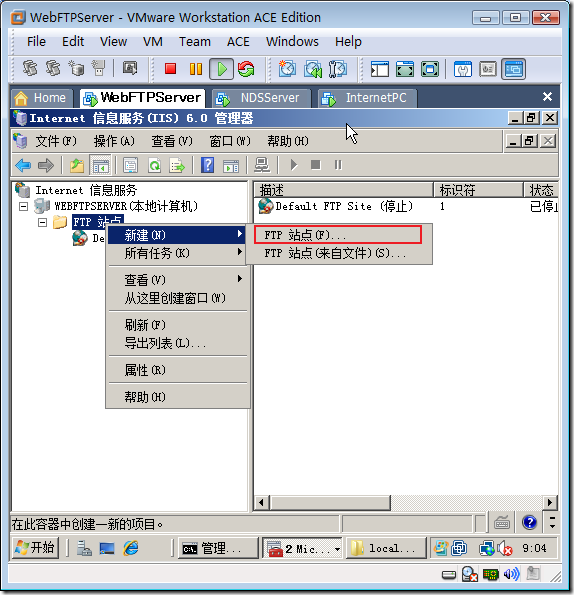Click the VMware summary view icon
Viewport: 574px width, 595px height.
(x=463, y=69)
